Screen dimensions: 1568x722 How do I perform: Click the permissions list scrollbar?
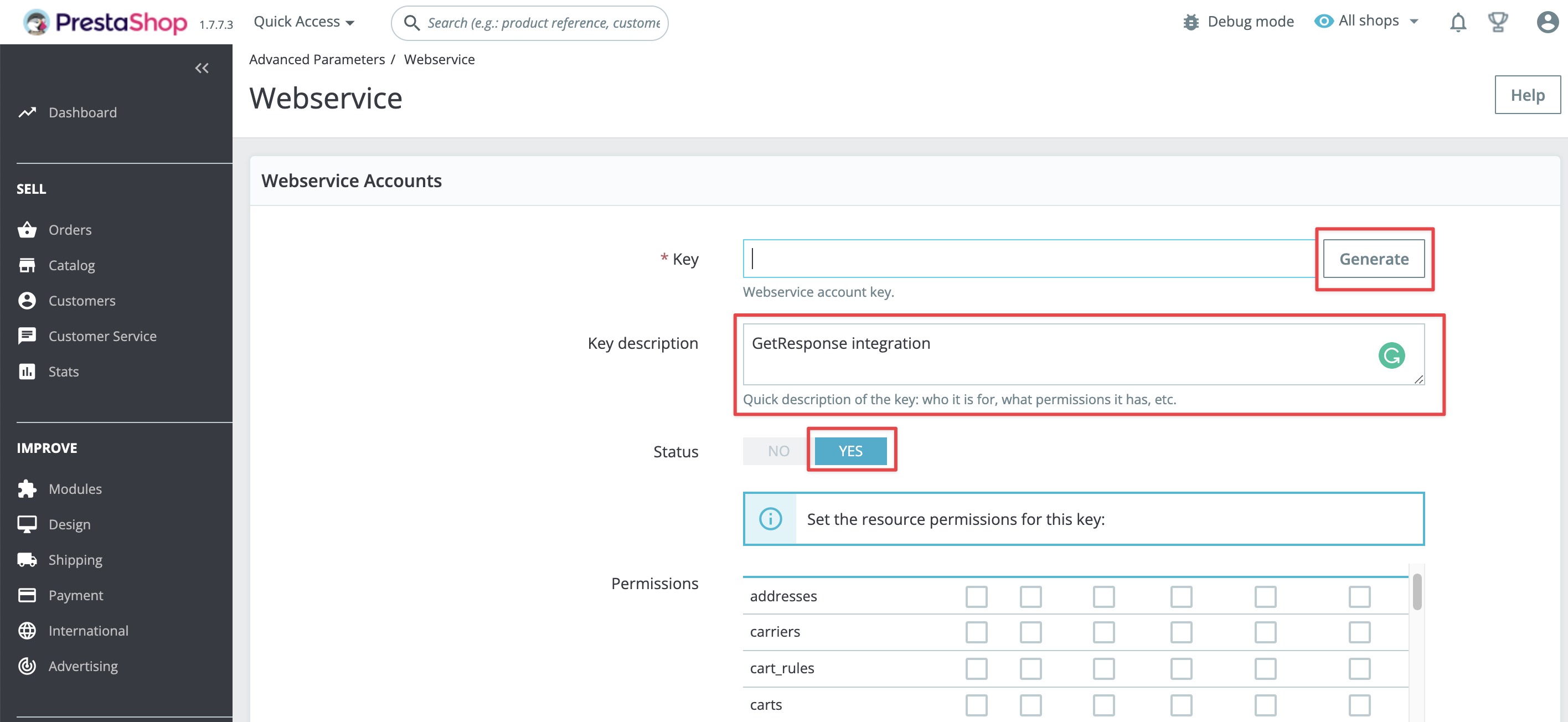(x=1416, y=591)
